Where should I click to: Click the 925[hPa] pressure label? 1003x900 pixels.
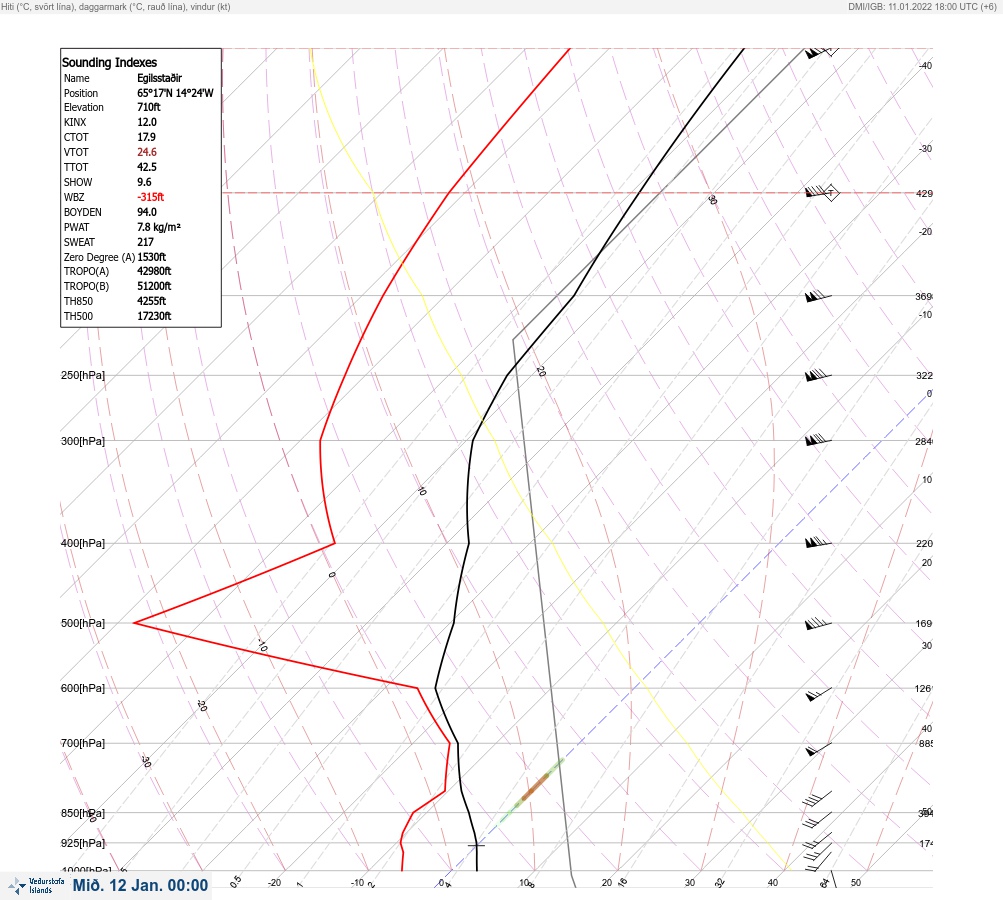click(x=83, y=843)
